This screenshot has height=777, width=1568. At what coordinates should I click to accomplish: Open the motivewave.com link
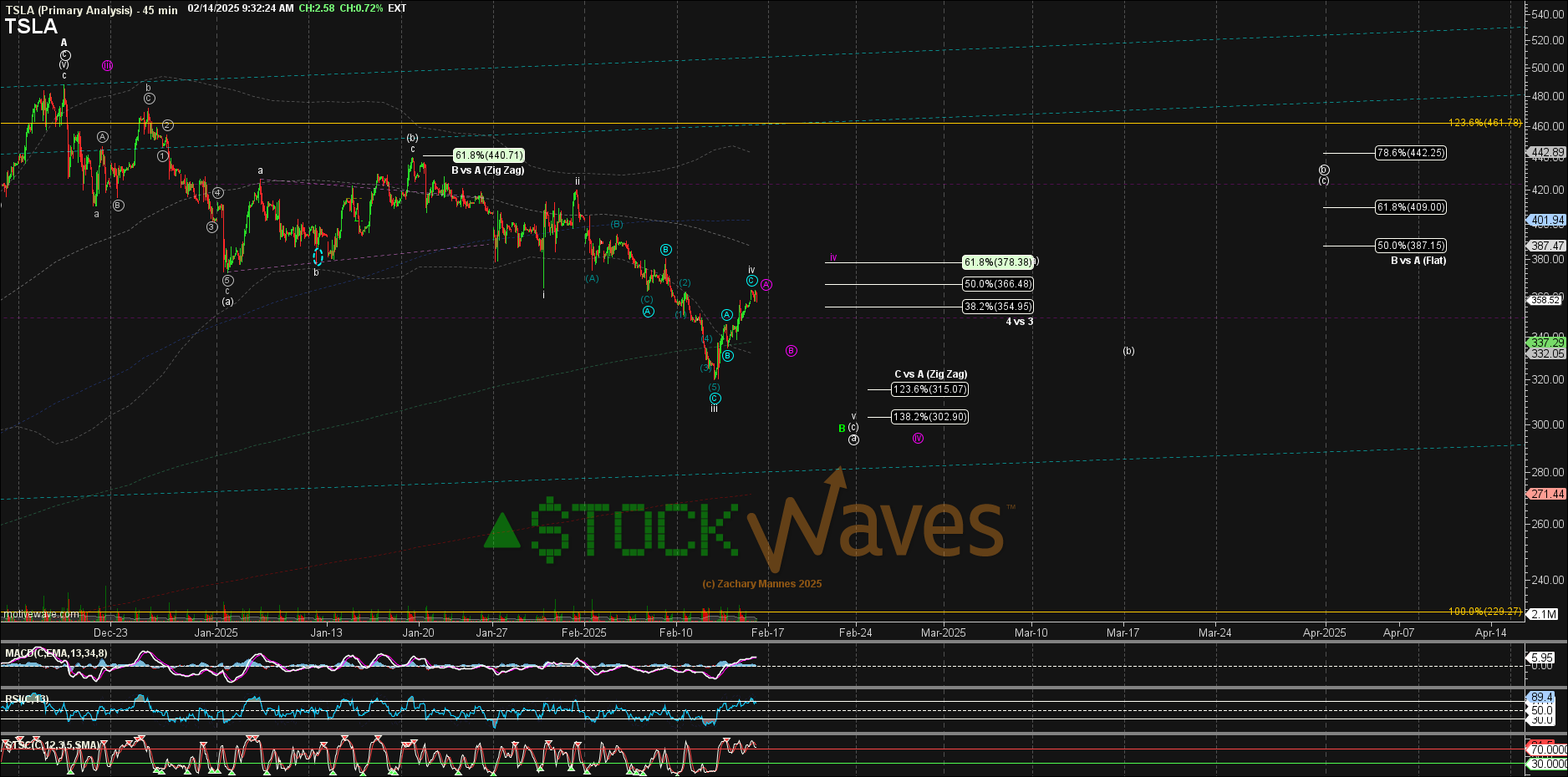click(41, 614)
